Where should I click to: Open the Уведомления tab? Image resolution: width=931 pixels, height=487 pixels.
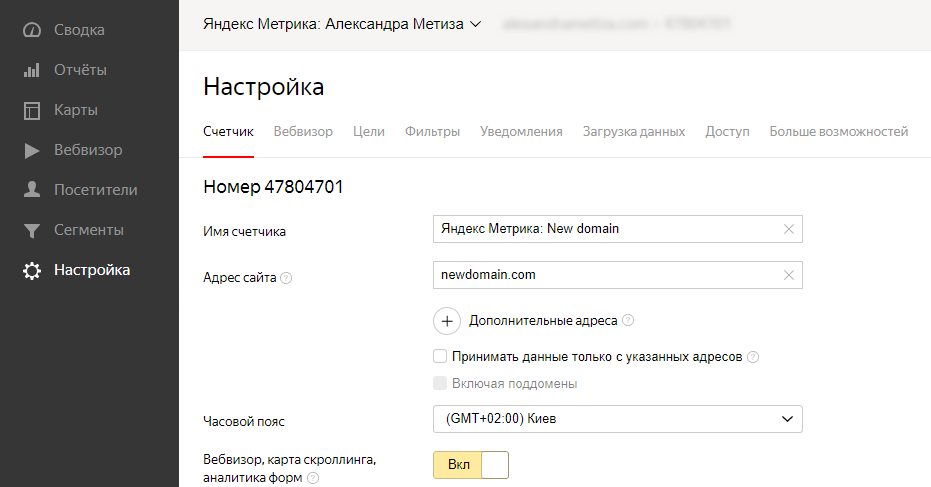(521, 132)
